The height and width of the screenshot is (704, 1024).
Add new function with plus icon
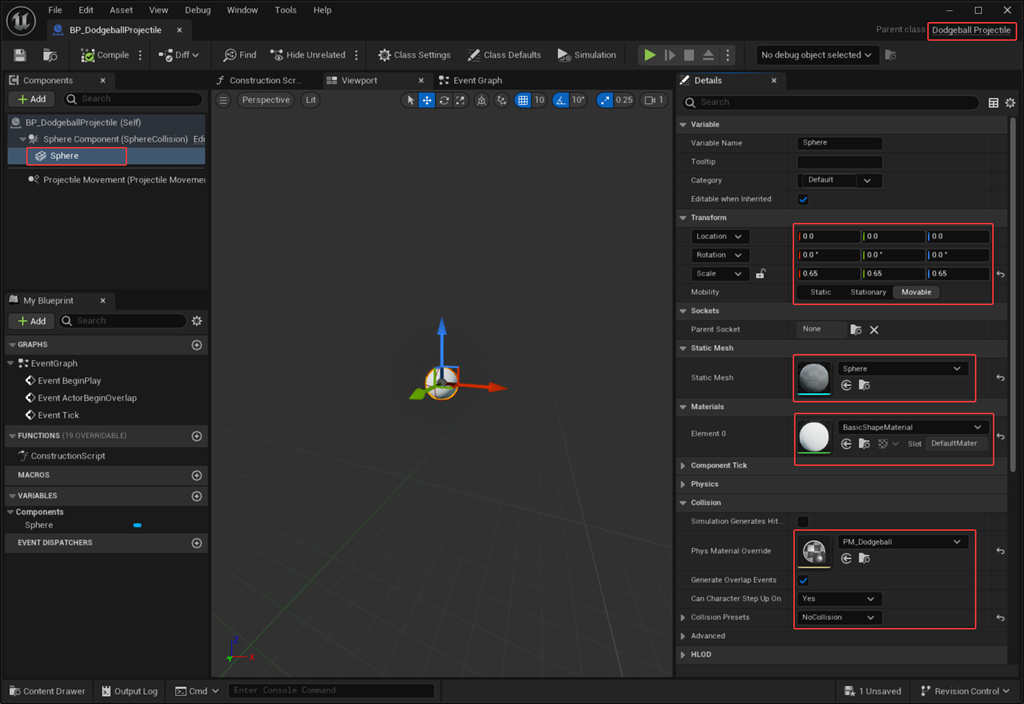coord(197,437)
